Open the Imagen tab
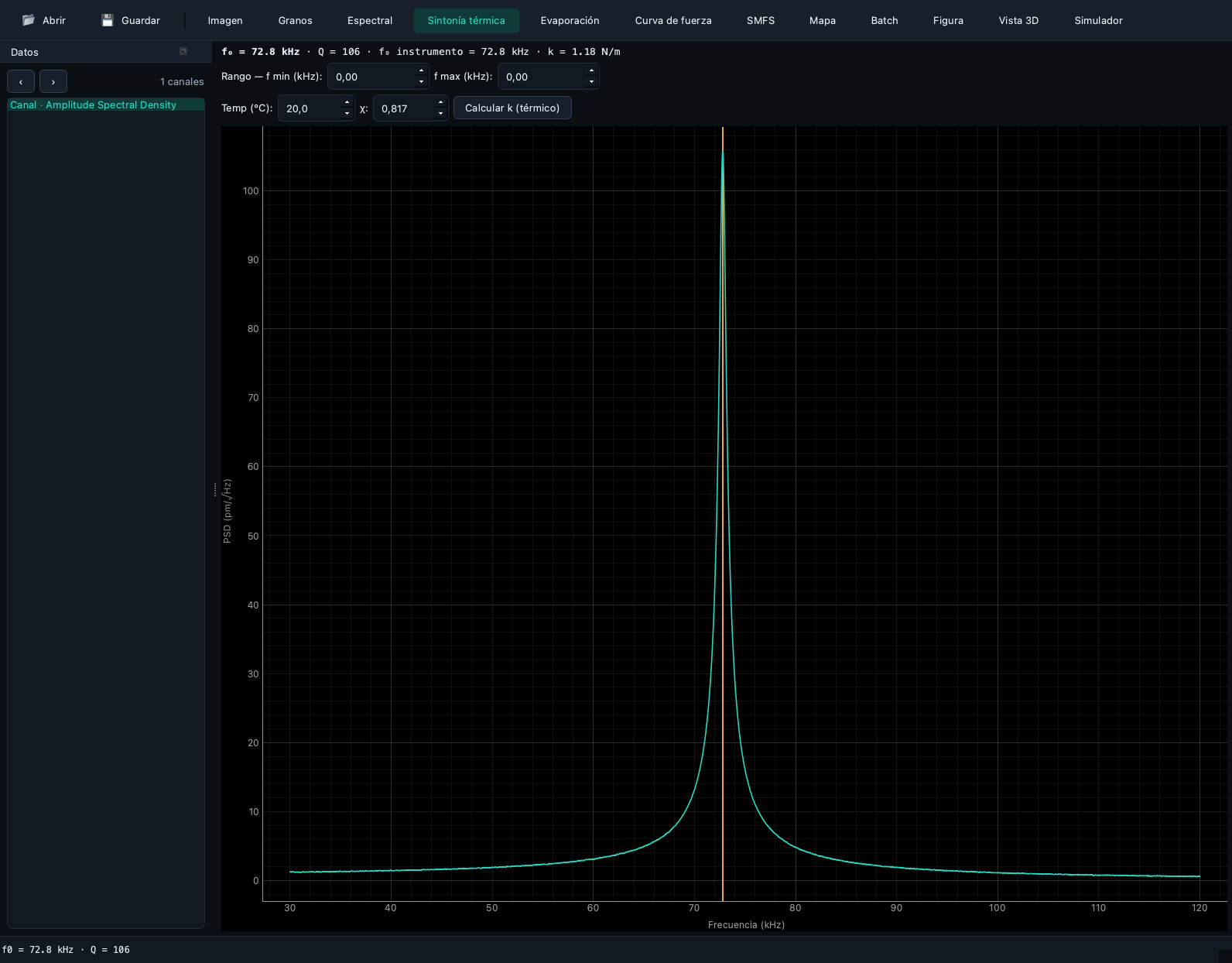This screenshot has height=963, width=1232. click(x=225, y=20)
